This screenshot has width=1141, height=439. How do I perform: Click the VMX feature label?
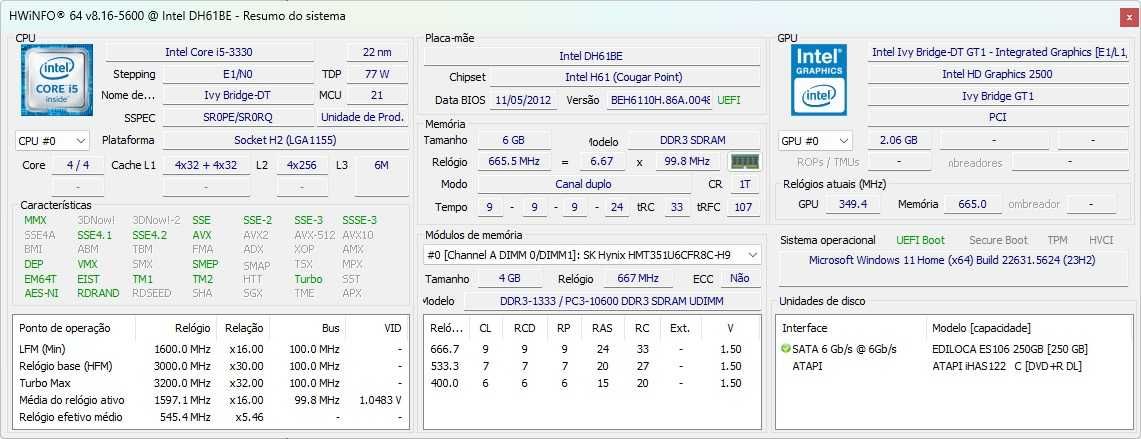(x=87, y=264)
